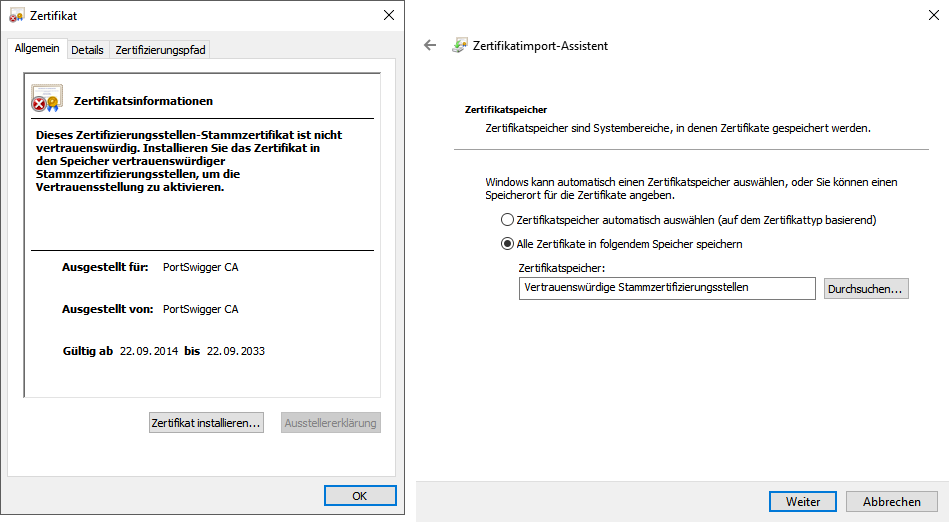The height and width of the screenshot is (523, 950).
Task: Click the Ausstellererklärung button
Action: [331, 423]
